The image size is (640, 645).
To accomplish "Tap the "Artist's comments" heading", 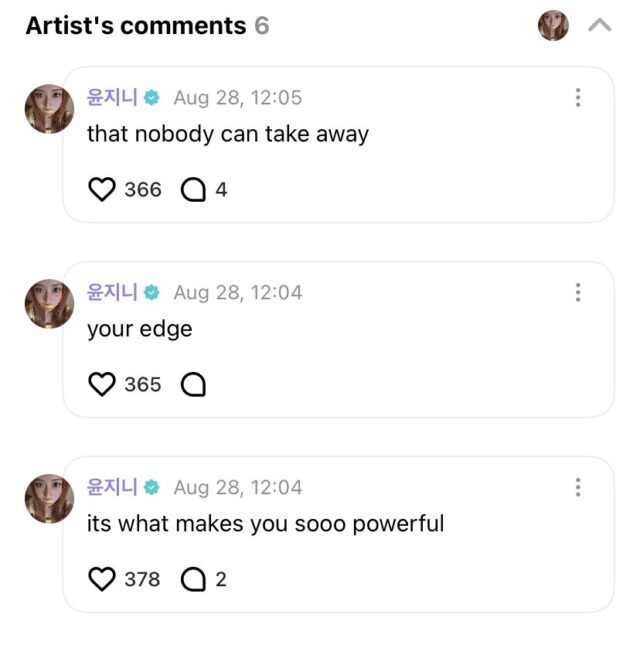I will (135, 26).
